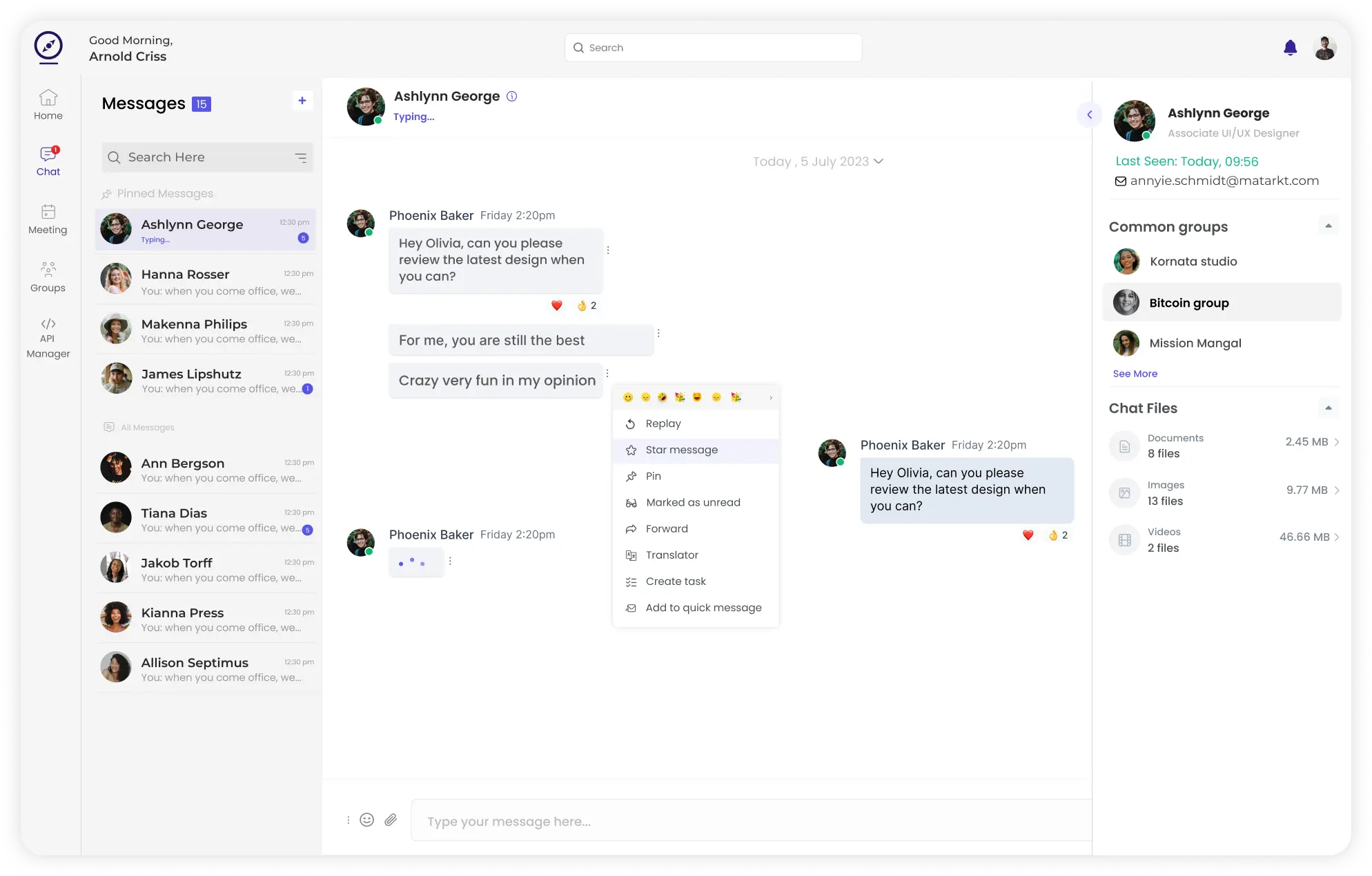Start a new message with the plus button
This screenshot has height=876, width=1372.
(302, 101)
